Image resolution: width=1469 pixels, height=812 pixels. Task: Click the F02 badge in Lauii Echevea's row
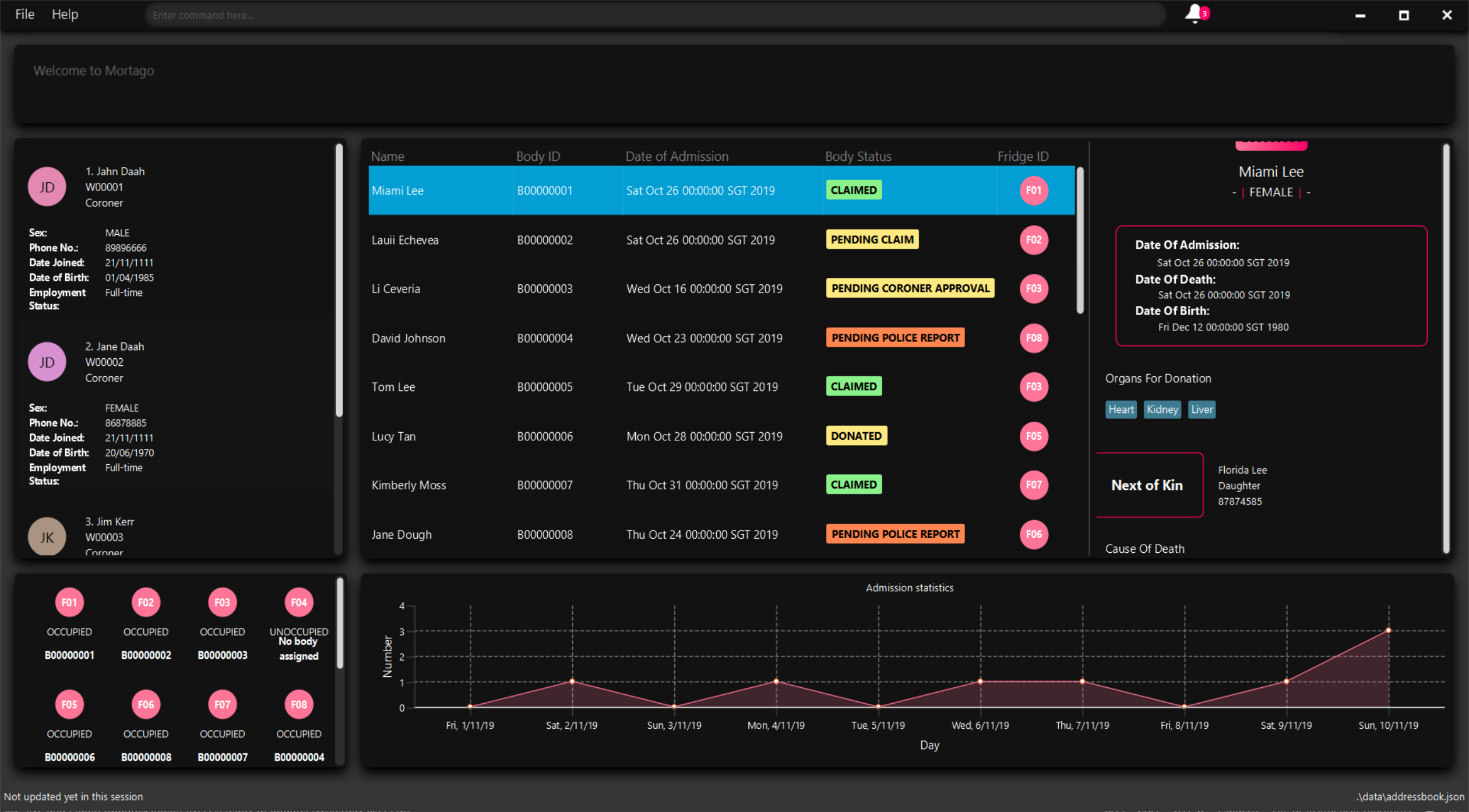1033,240
